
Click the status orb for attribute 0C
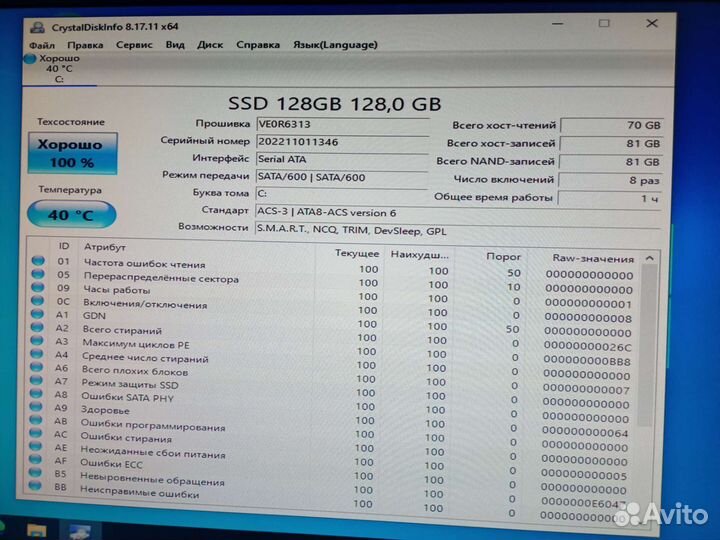pos(38,301)
